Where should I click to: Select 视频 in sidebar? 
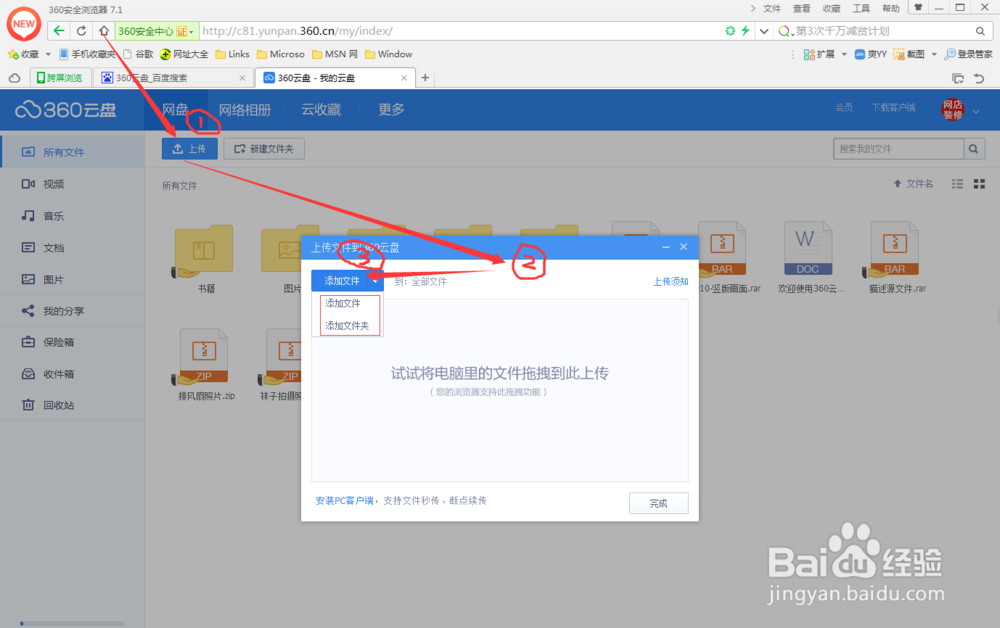click(73, 184)
